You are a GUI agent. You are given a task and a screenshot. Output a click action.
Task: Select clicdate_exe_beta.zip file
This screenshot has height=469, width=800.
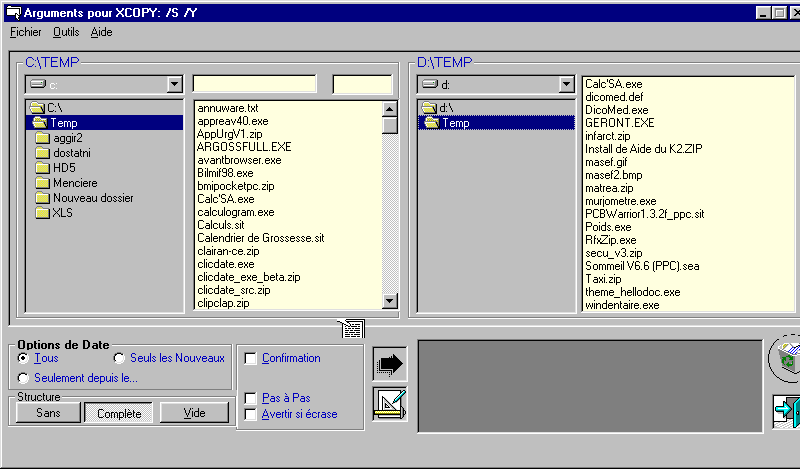click(x=248, y=277)
